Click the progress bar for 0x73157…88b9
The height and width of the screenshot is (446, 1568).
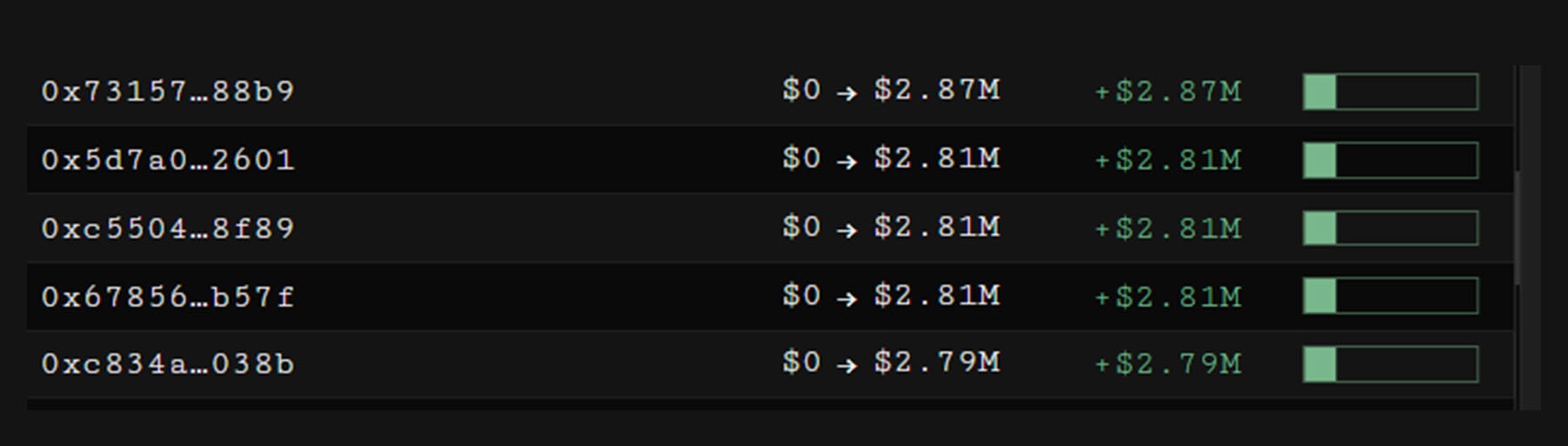coord(1390,91)
